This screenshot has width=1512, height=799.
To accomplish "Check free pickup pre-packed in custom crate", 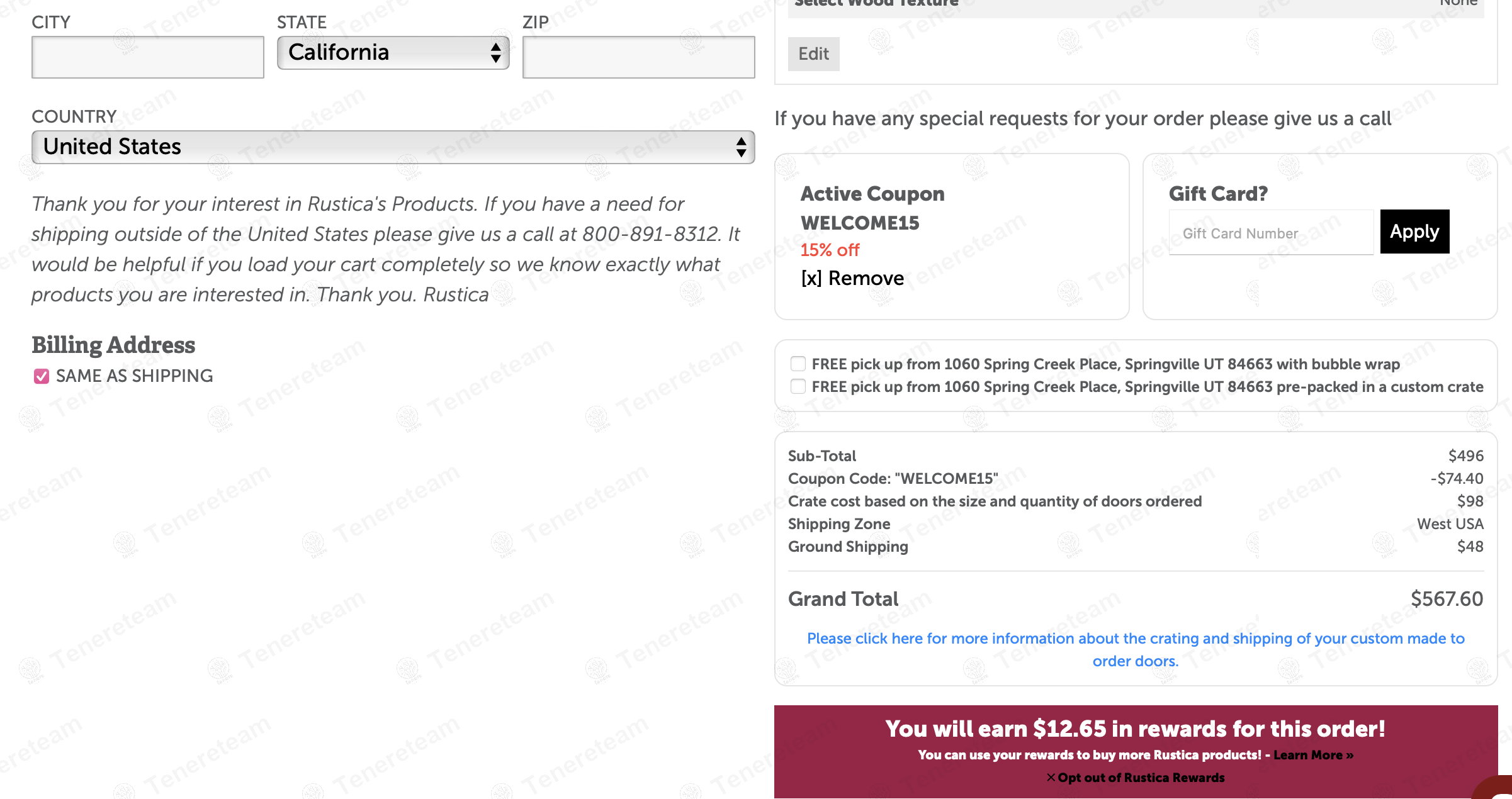I will [x=798, y=386].
